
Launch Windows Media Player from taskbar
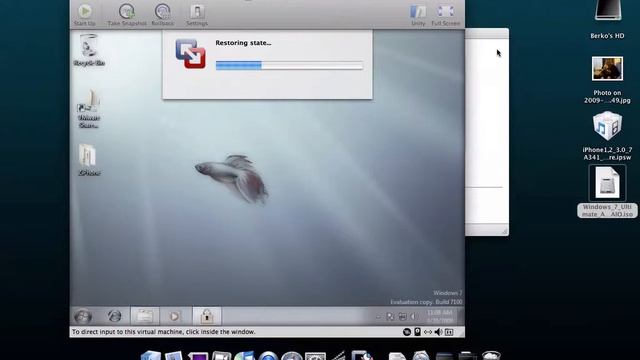point(174,316)
